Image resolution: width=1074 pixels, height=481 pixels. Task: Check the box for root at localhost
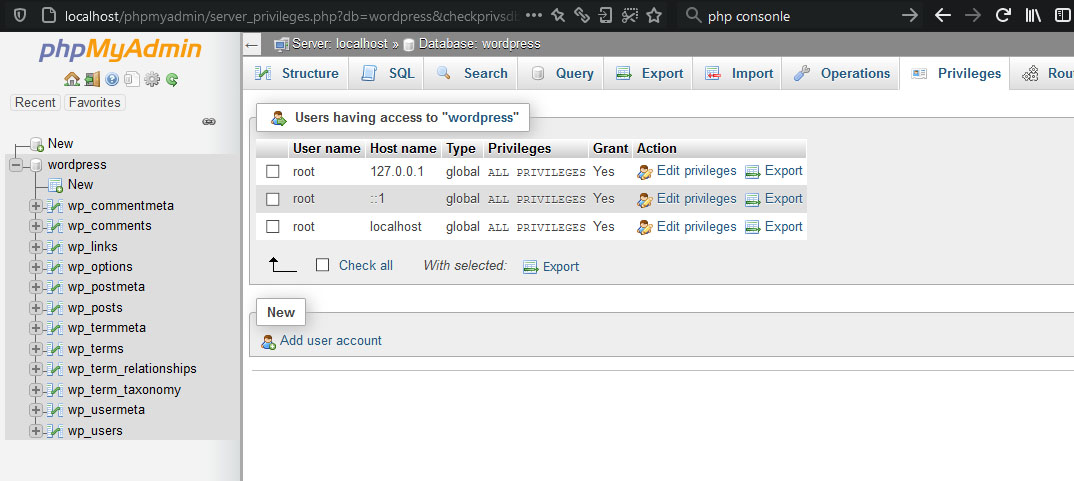tap(273, 227)
